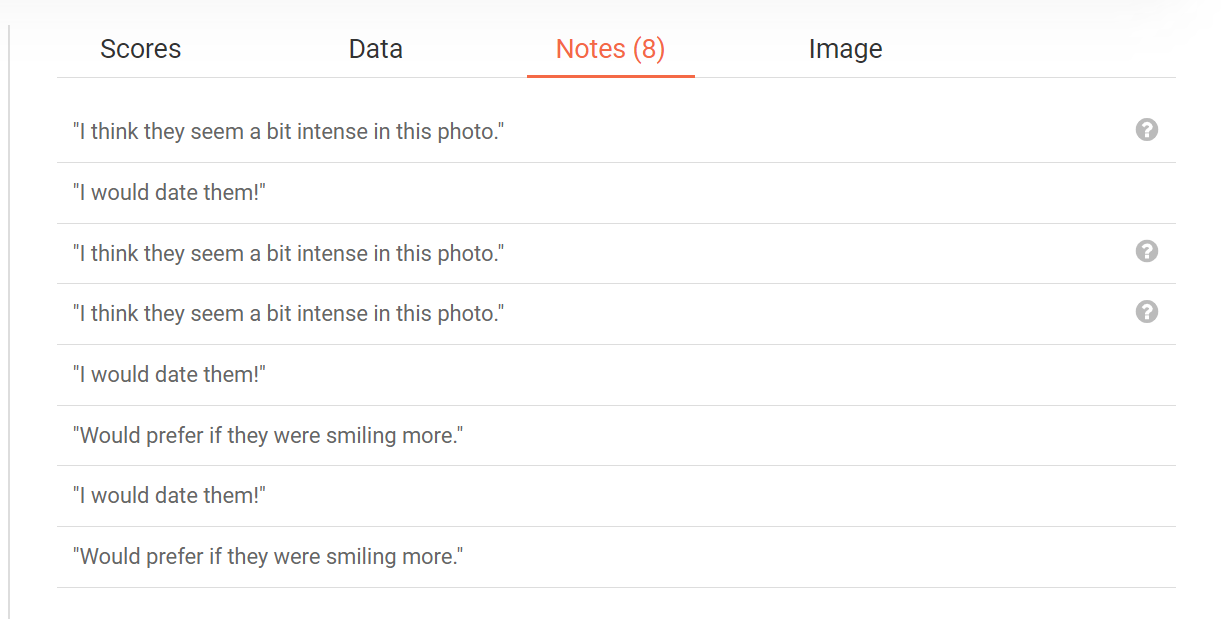
Task: Open the Data tab
Action: (x=376, y=49)
